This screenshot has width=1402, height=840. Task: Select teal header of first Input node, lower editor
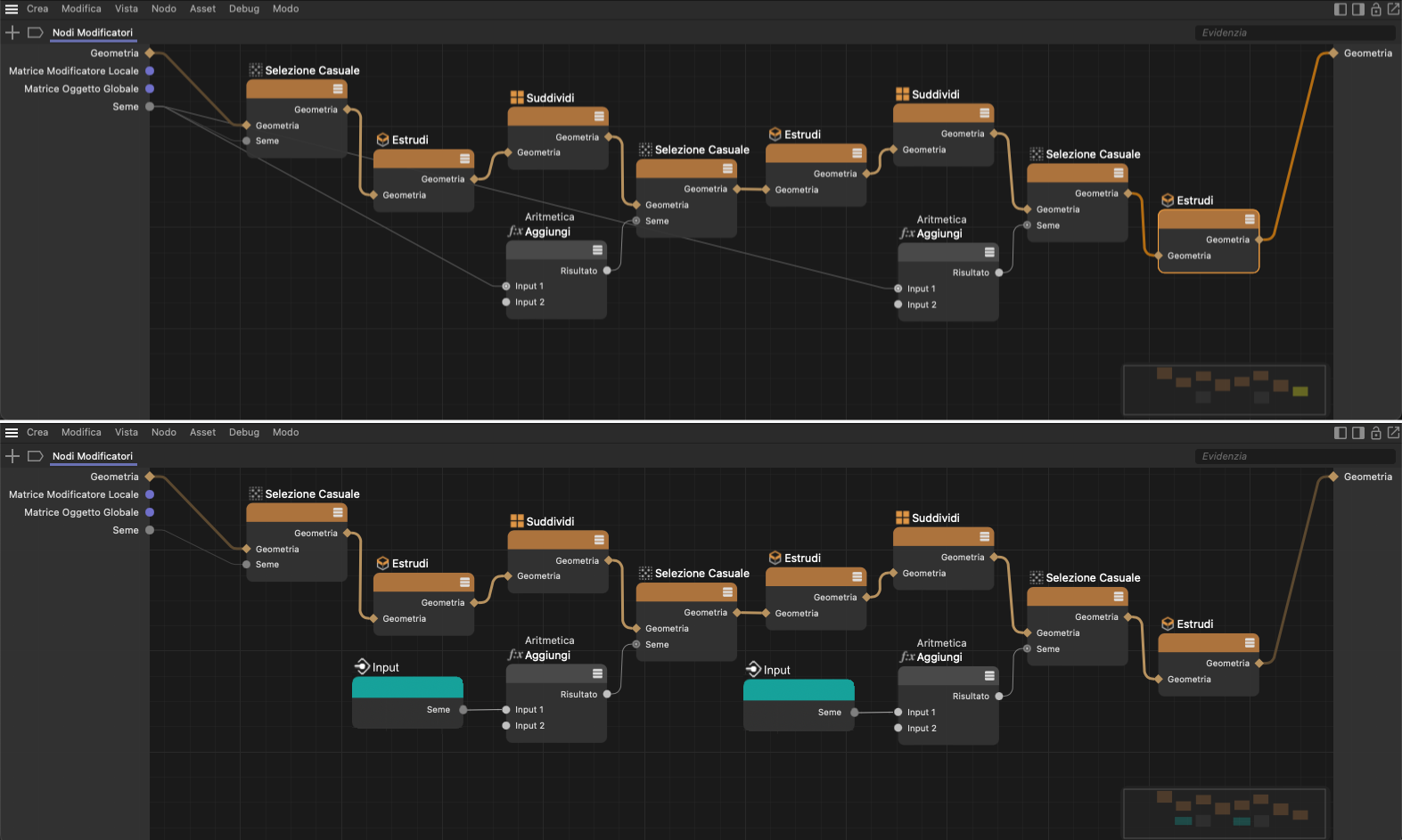[407, 688]
